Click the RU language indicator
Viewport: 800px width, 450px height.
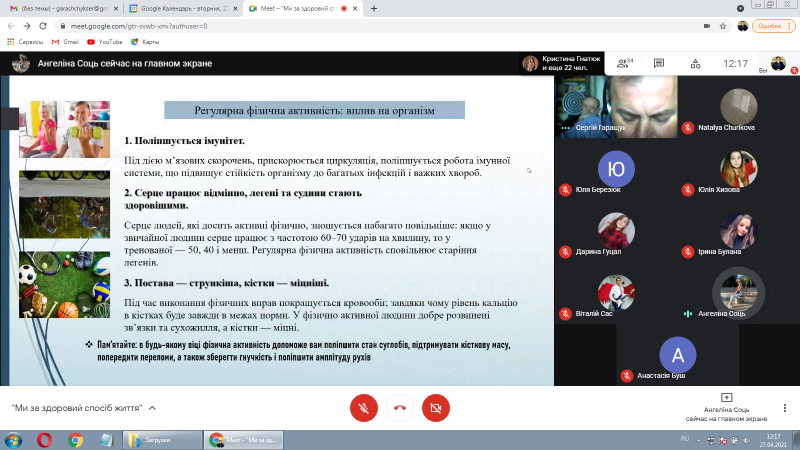tap(685, 439)
